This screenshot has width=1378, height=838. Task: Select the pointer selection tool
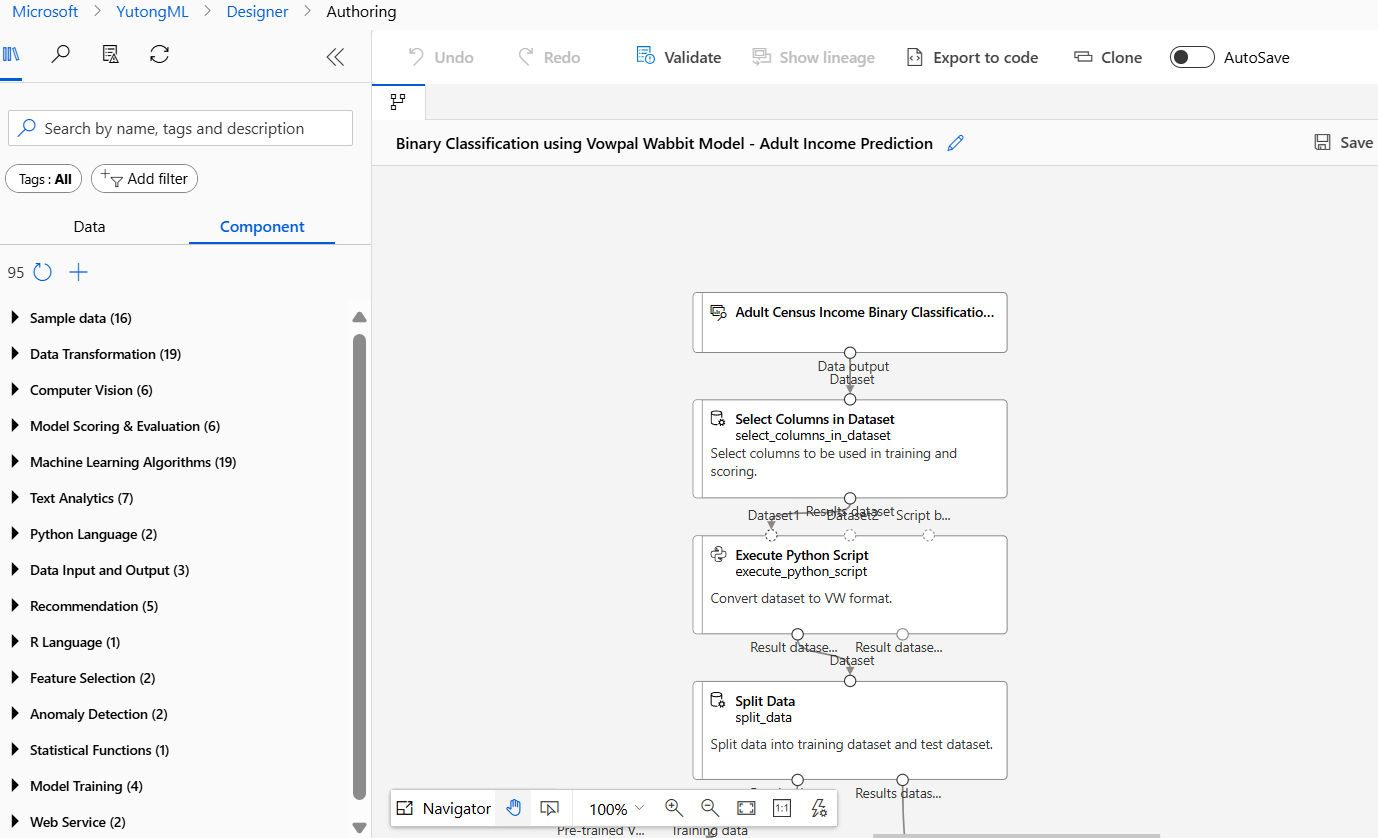(x=549, y=808)
